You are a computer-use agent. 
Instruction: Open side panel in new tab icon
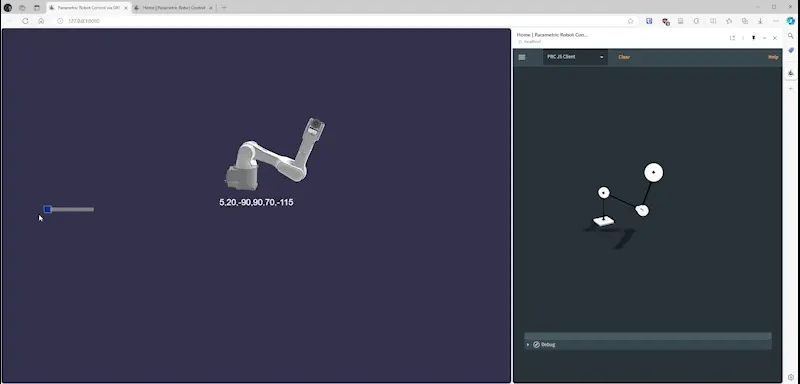732,38
